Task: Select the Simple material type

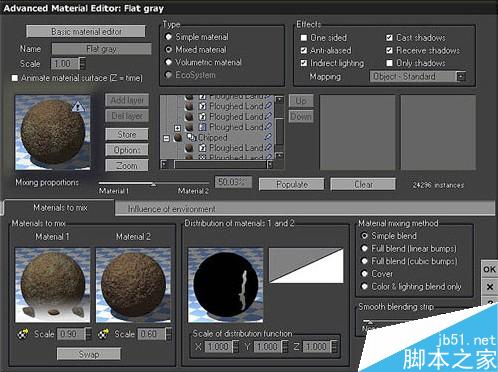Action: coord(169,37)
